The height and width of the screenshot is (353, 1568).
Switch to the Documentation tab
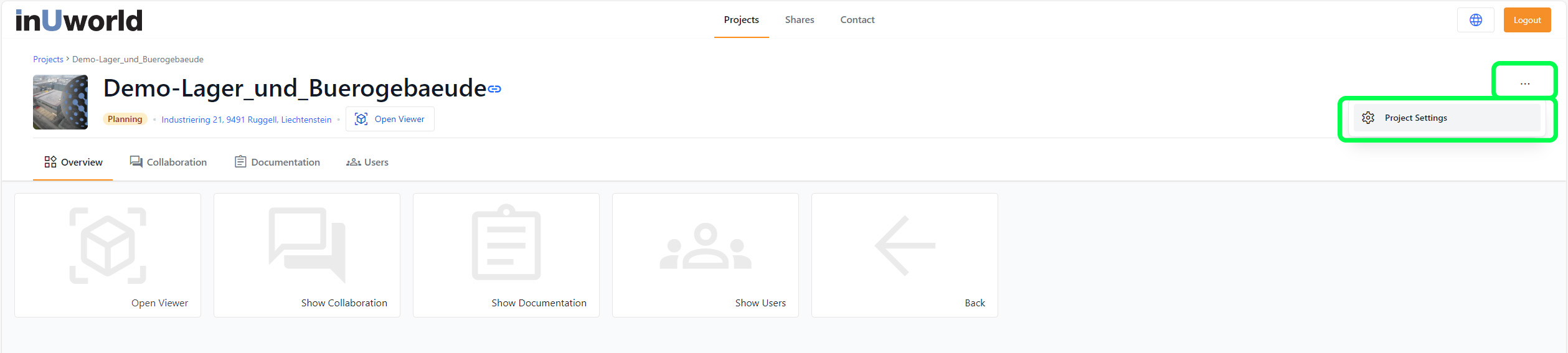point(277,162)
